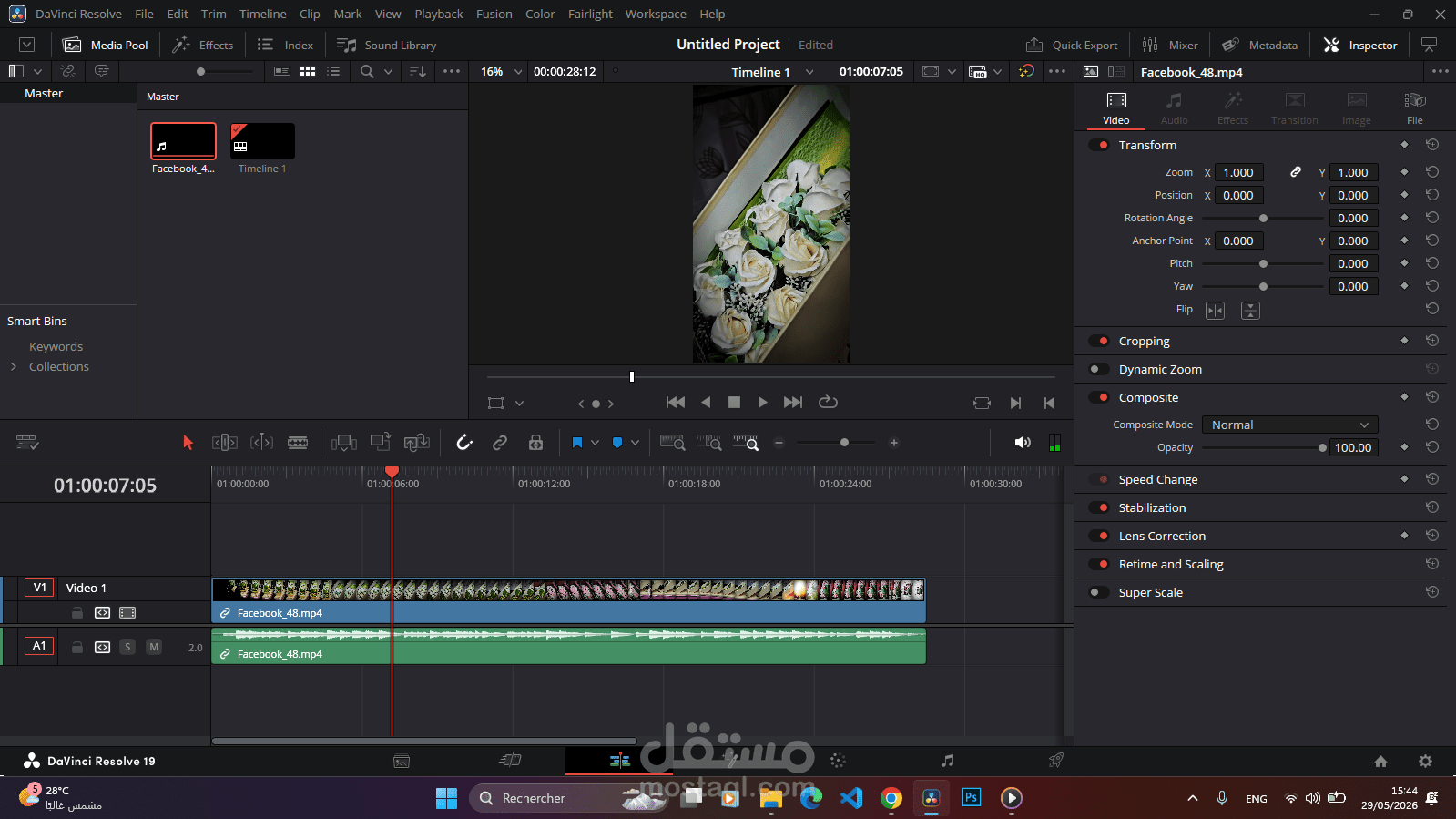The height and width of the screenshot is (819, 1456).
Task: Click the Opacity 100.00 value field
Action: (1353, 447)
